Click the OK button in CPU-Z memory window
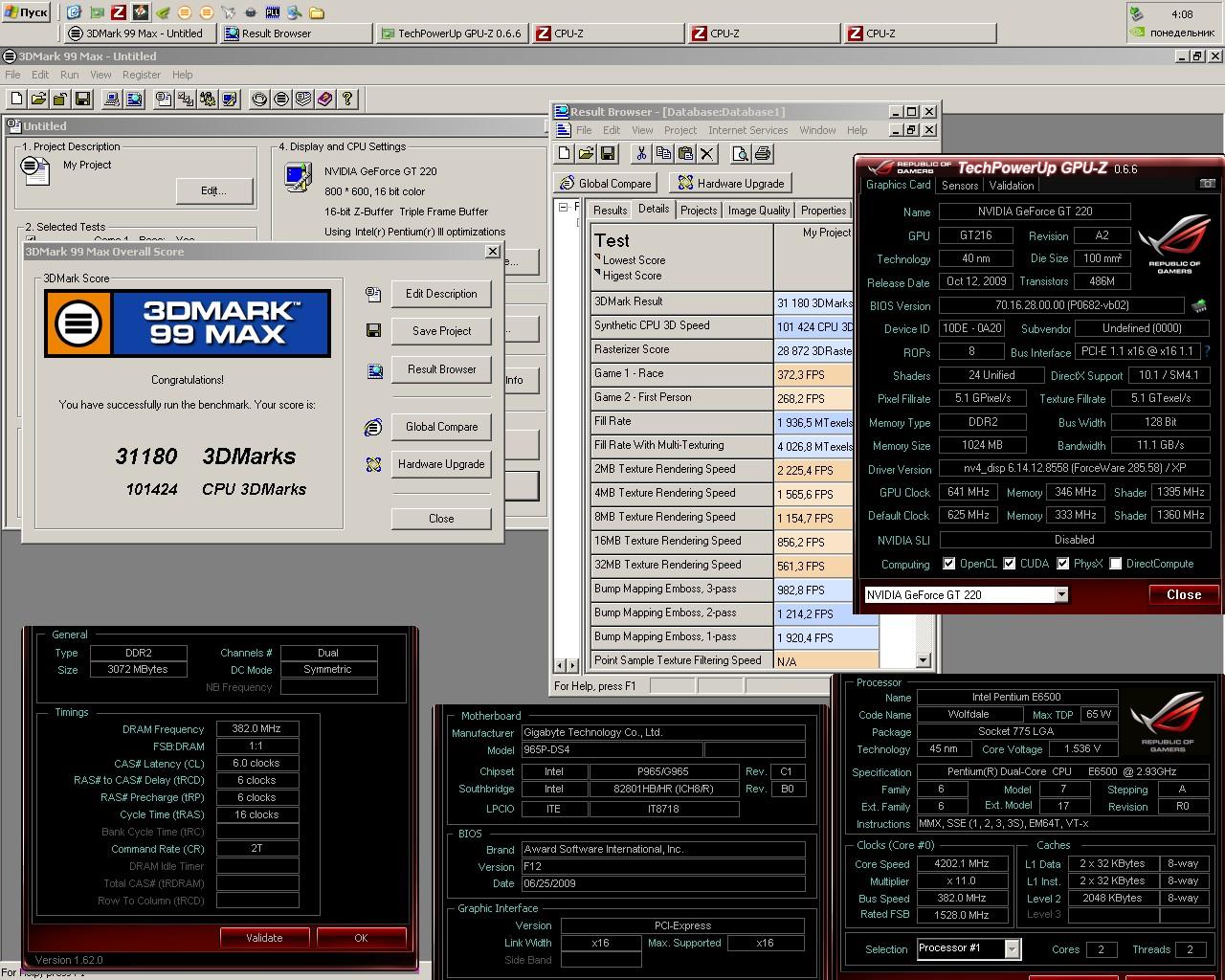1225x980 pixels. (361, 938)
